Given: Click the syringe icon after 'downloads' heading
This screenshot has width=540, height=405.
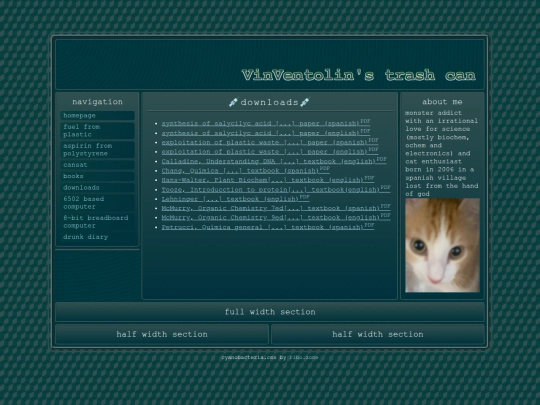Looking at the screenshot, I should pyautogui.click(x=305, y=102).
